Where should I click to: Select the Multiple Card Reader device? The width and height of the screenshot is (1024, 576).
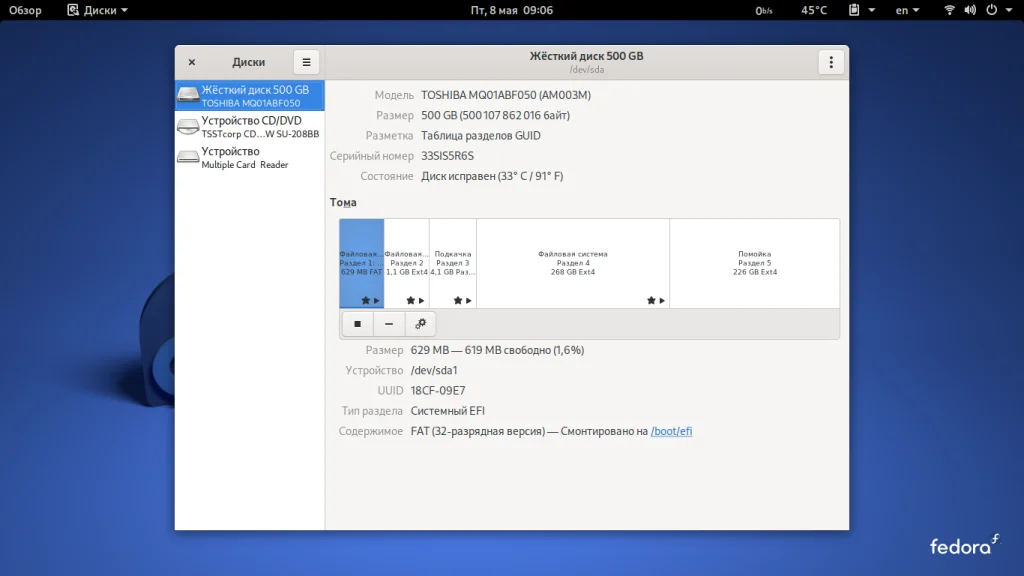point(249,158)
